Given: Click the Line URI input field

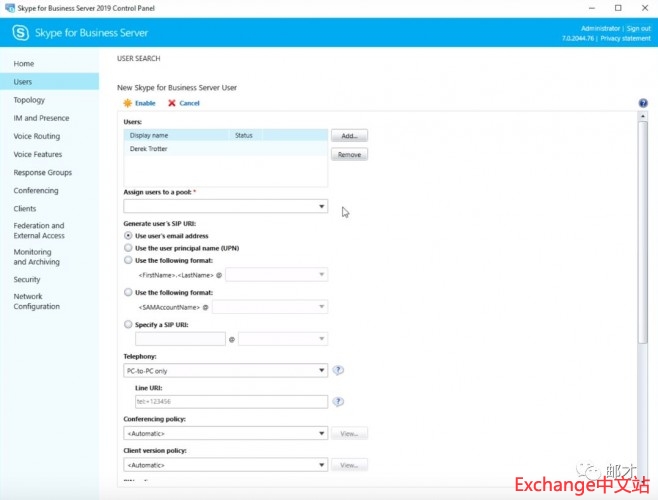Looking at the screenshot, I should [230, 401].
